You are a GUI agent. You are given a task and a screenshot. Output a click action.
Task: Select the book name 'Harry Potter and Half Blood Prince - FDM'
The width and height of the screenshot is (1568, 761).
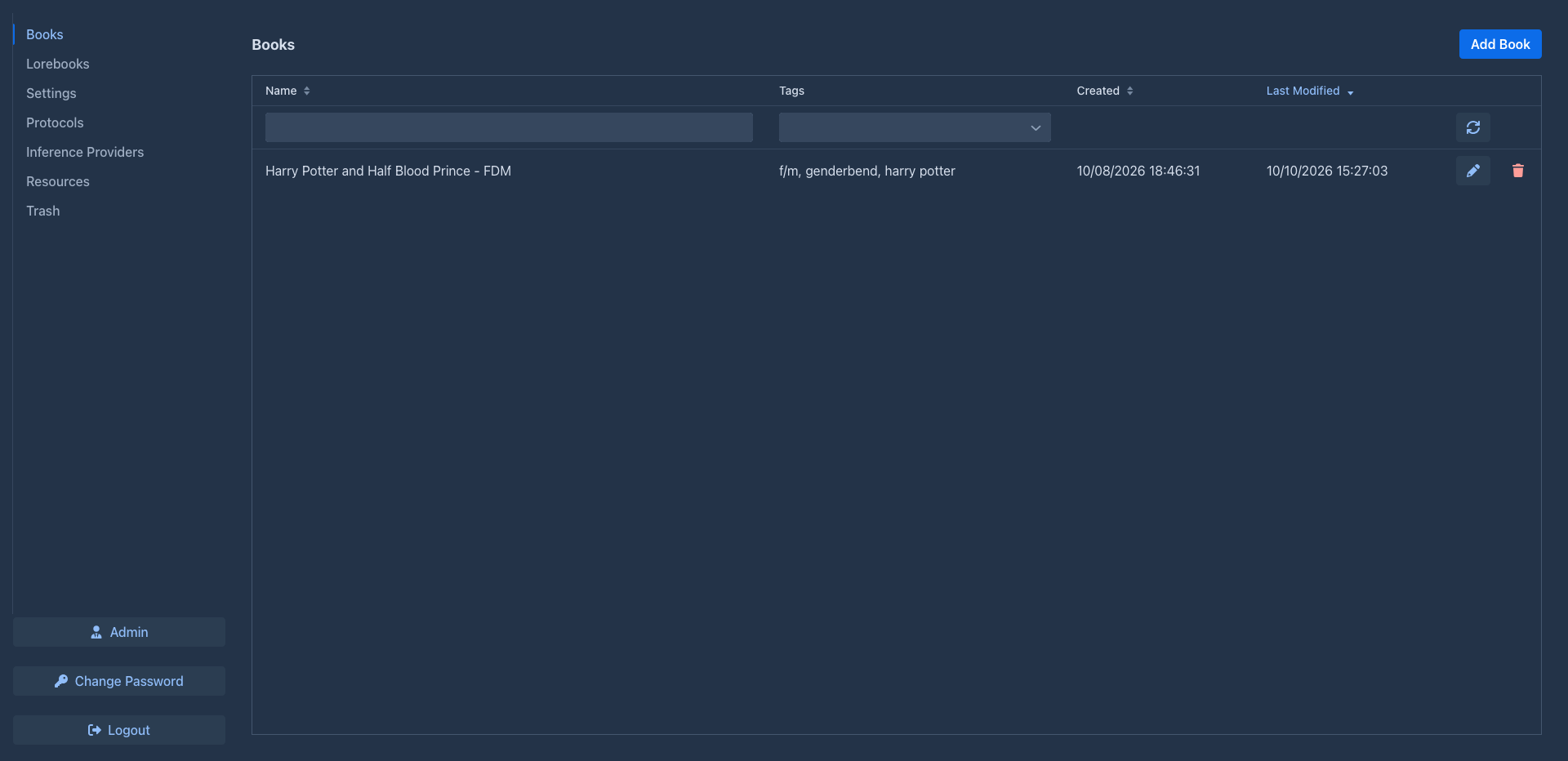[388, 171]
